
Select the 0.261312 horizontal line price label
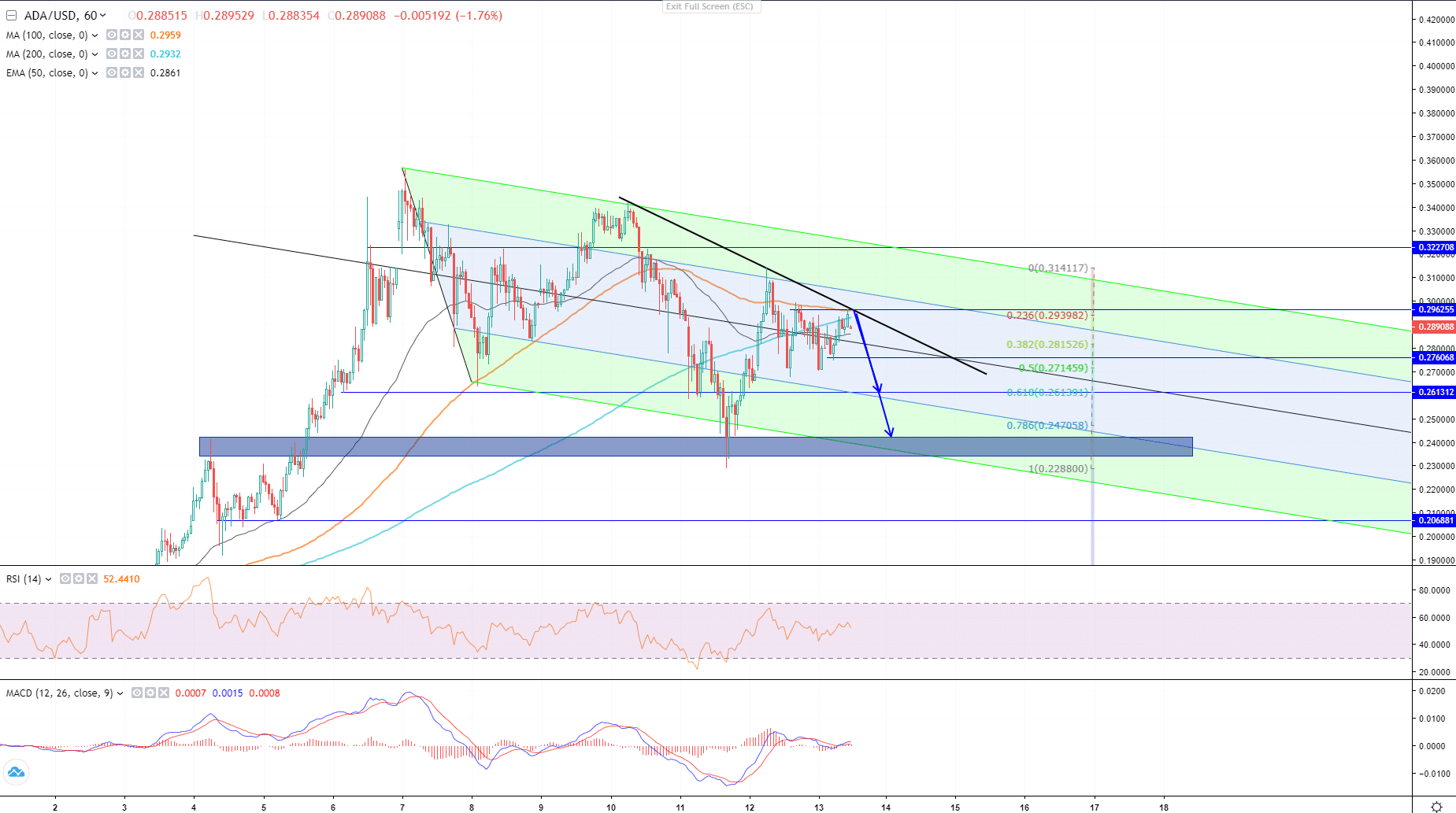[x=1436, y=393]
